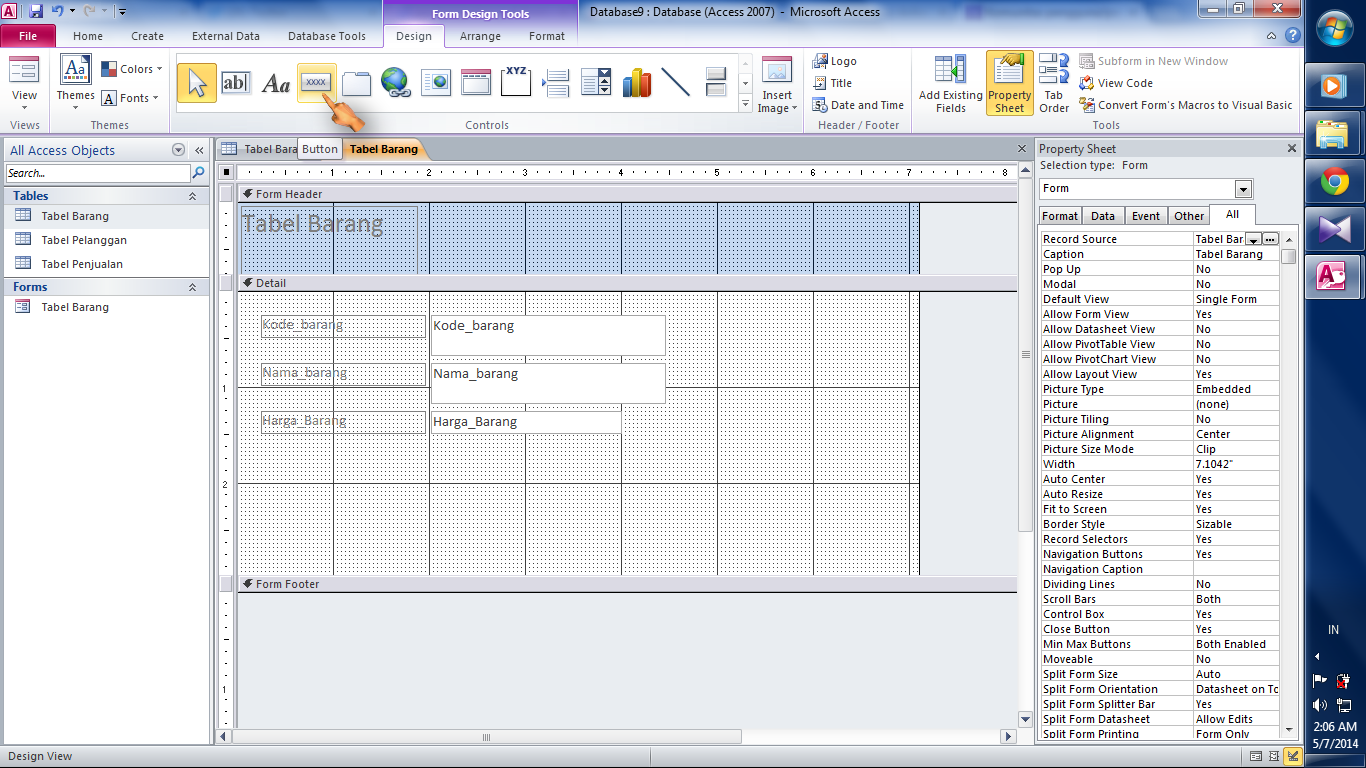Select the arrow pointer tool in Controls
The image size is (1366, 768).
197,83
